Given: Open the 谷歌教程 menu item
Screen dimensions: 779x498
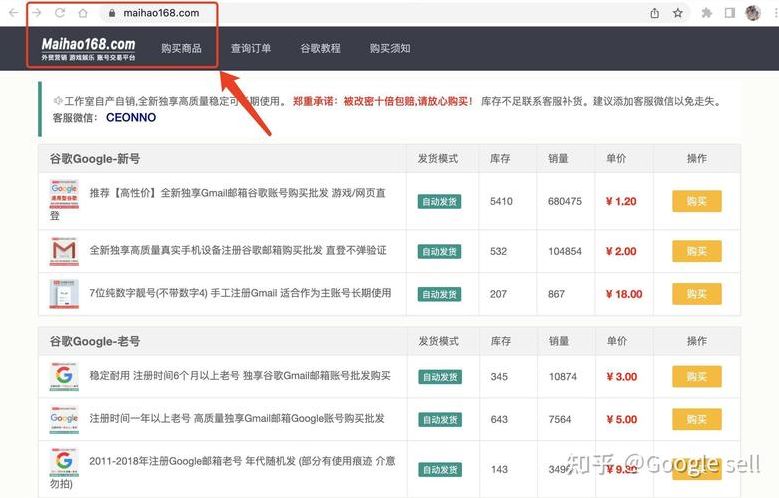Looking at the screenshot, I should tap(320, 48).
